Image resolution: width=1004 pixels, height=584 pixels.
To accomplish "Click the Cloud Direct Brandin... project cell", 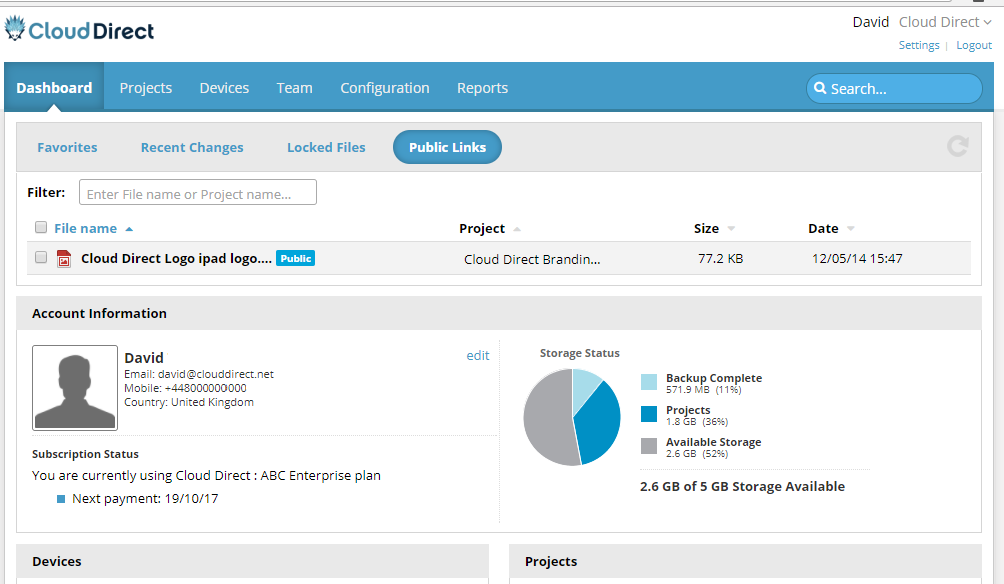I will (532, 259).
